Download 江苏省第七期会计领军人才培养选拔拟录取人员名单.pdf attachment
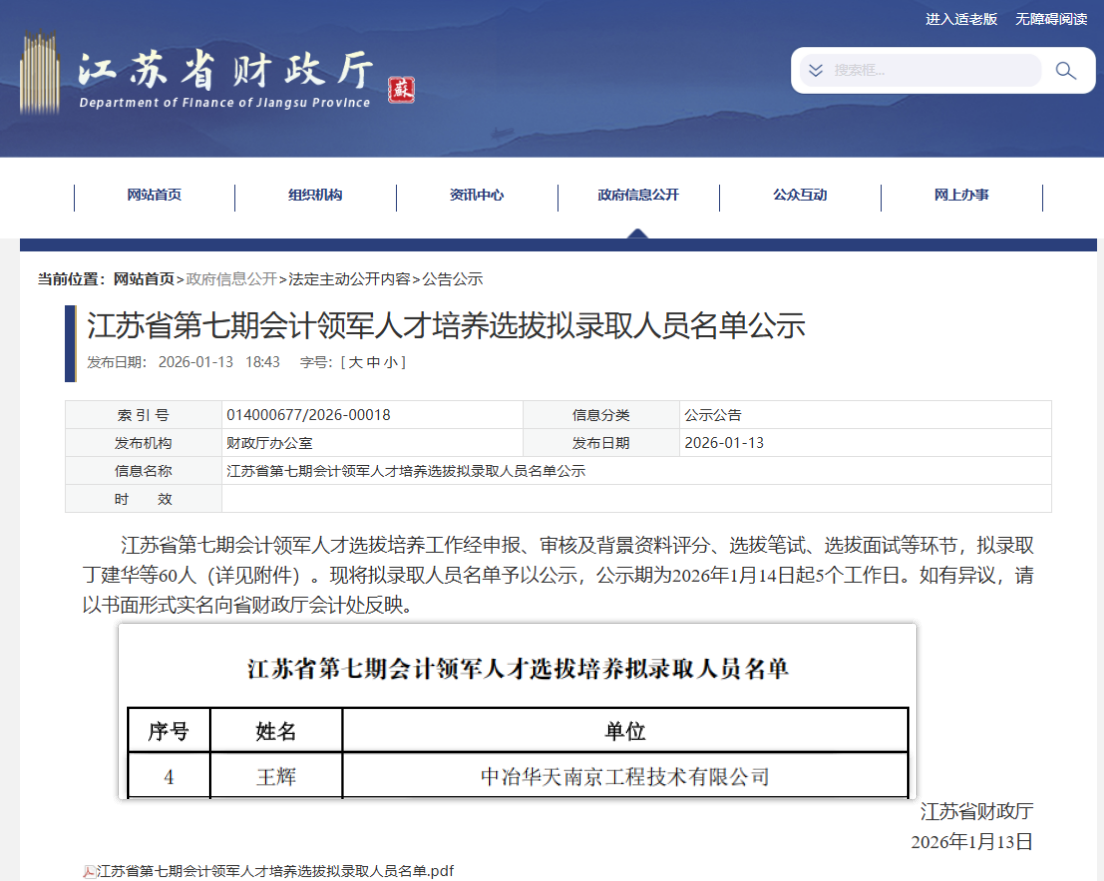The width and height of the screenshot is (1104, 881). tap(275, 871)
